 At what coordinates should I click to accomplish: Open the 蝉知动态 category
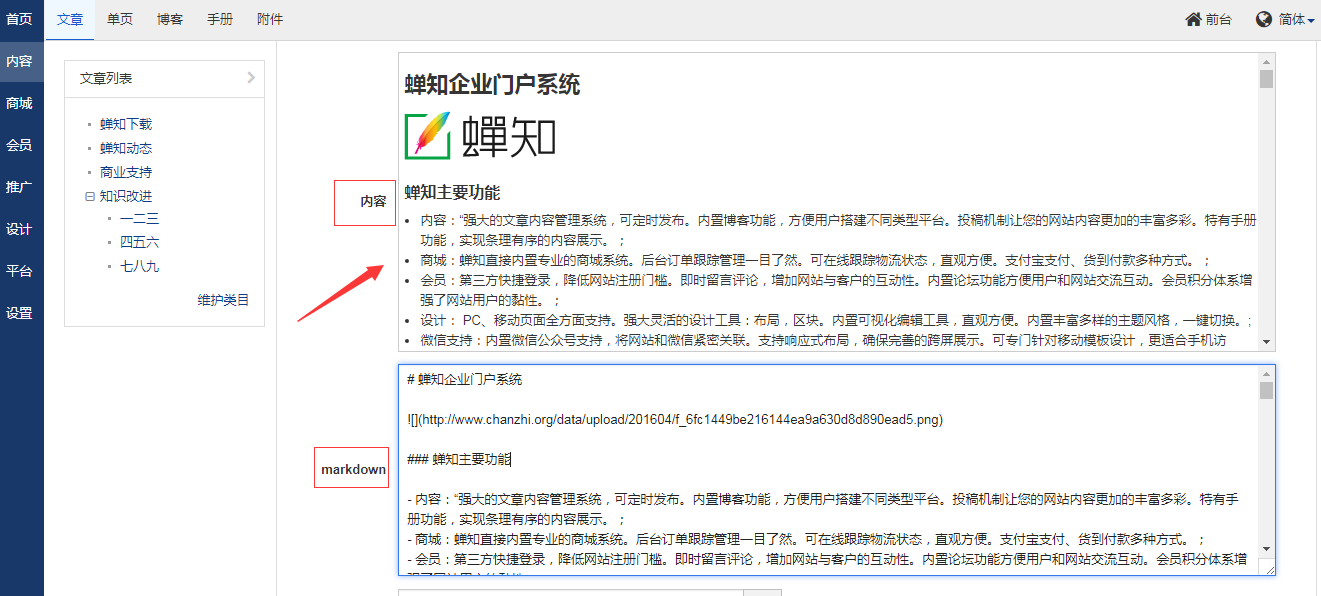click(x=126, y=148)
